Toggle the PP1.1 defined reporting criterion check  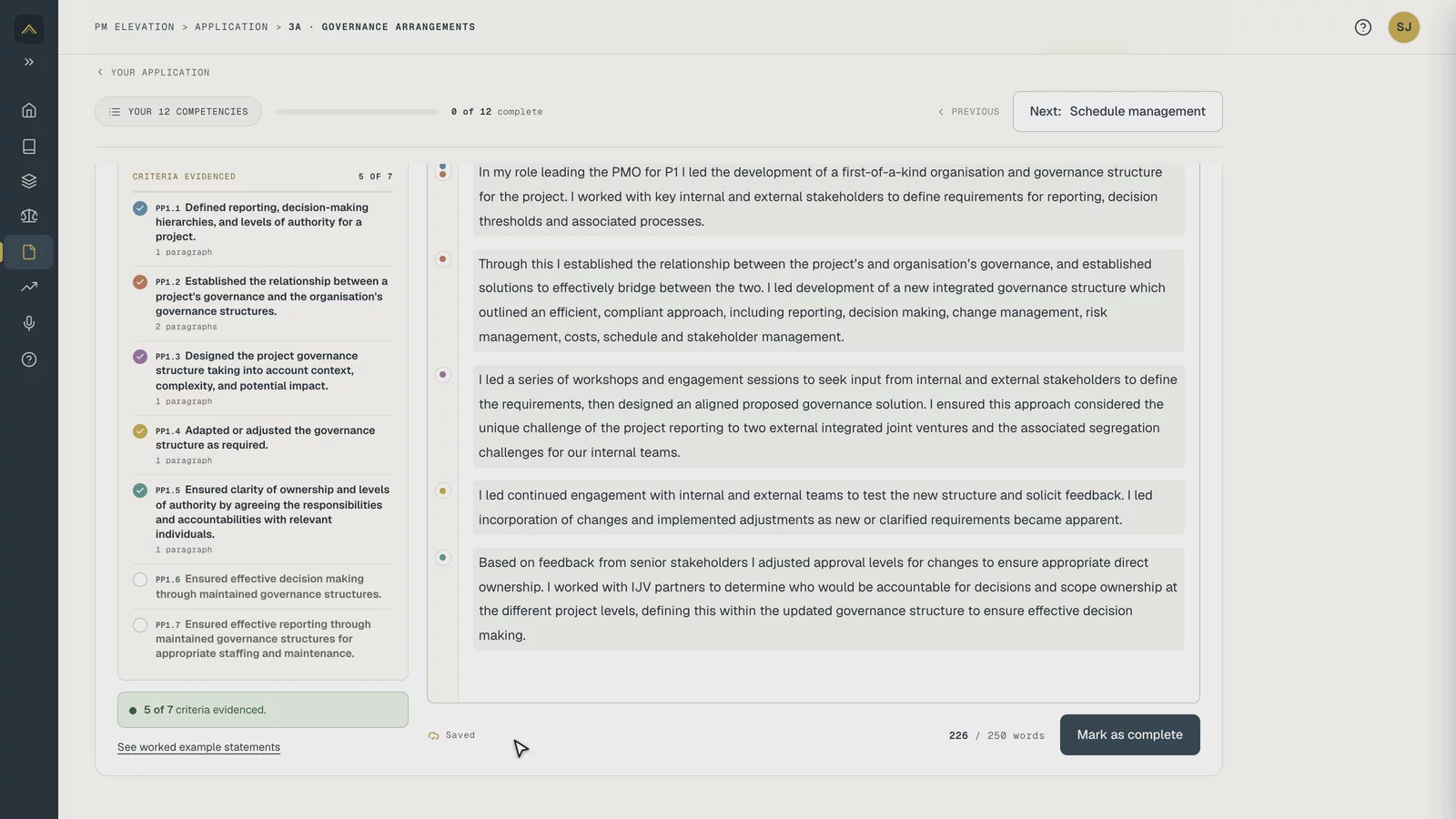click(140, 208)
